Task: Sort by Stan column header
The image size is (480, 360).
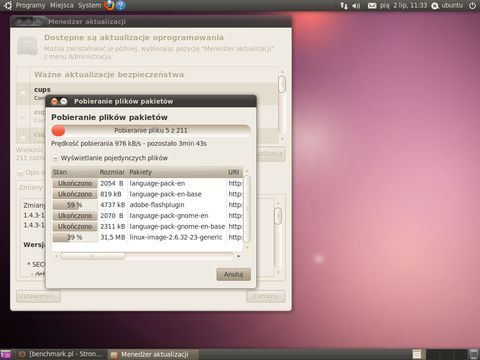Action: click(x=75, y=172)
